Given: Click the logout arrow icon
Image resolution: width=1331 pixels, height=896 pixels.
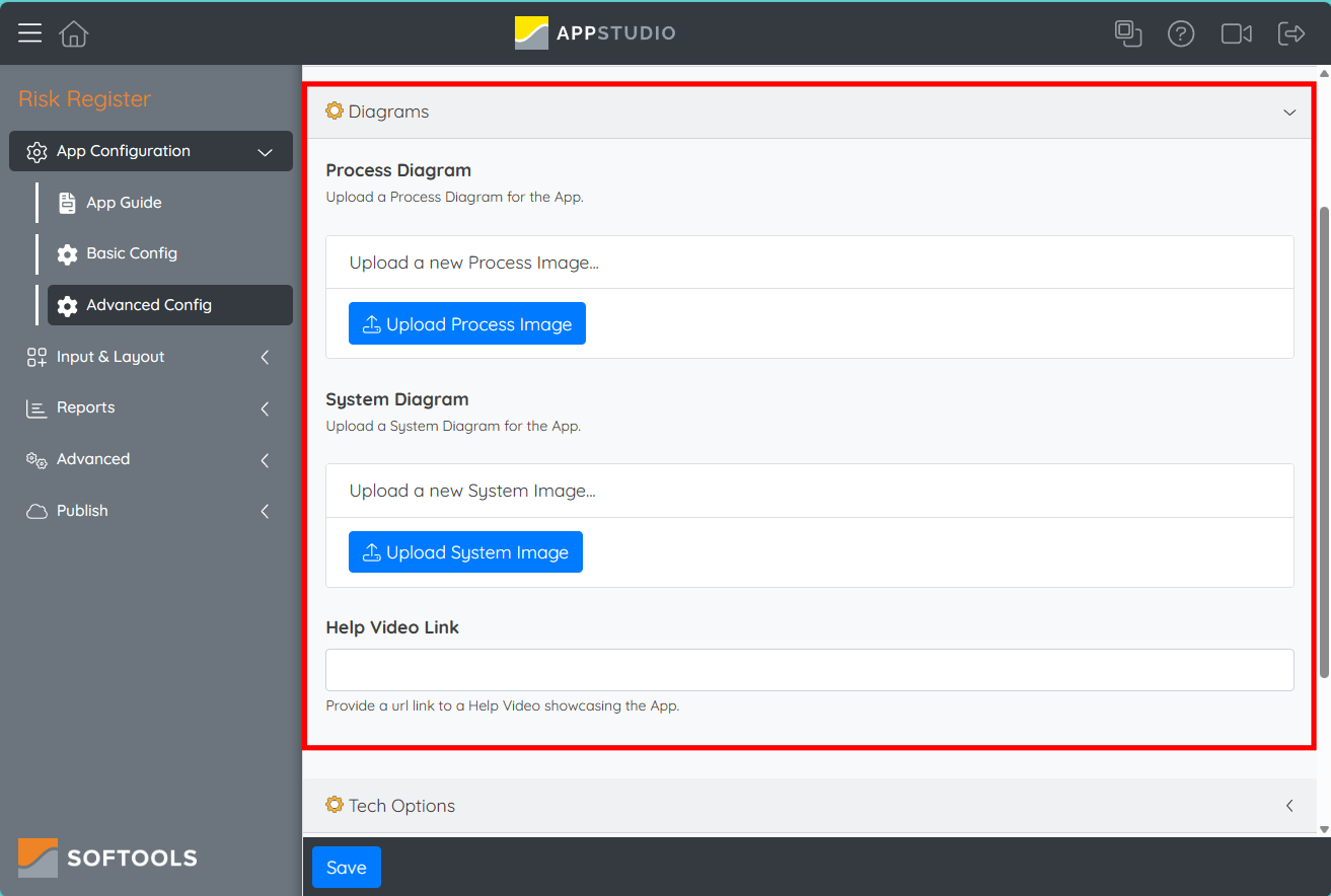Looking at the screenshot, I should click(1291, 34).
